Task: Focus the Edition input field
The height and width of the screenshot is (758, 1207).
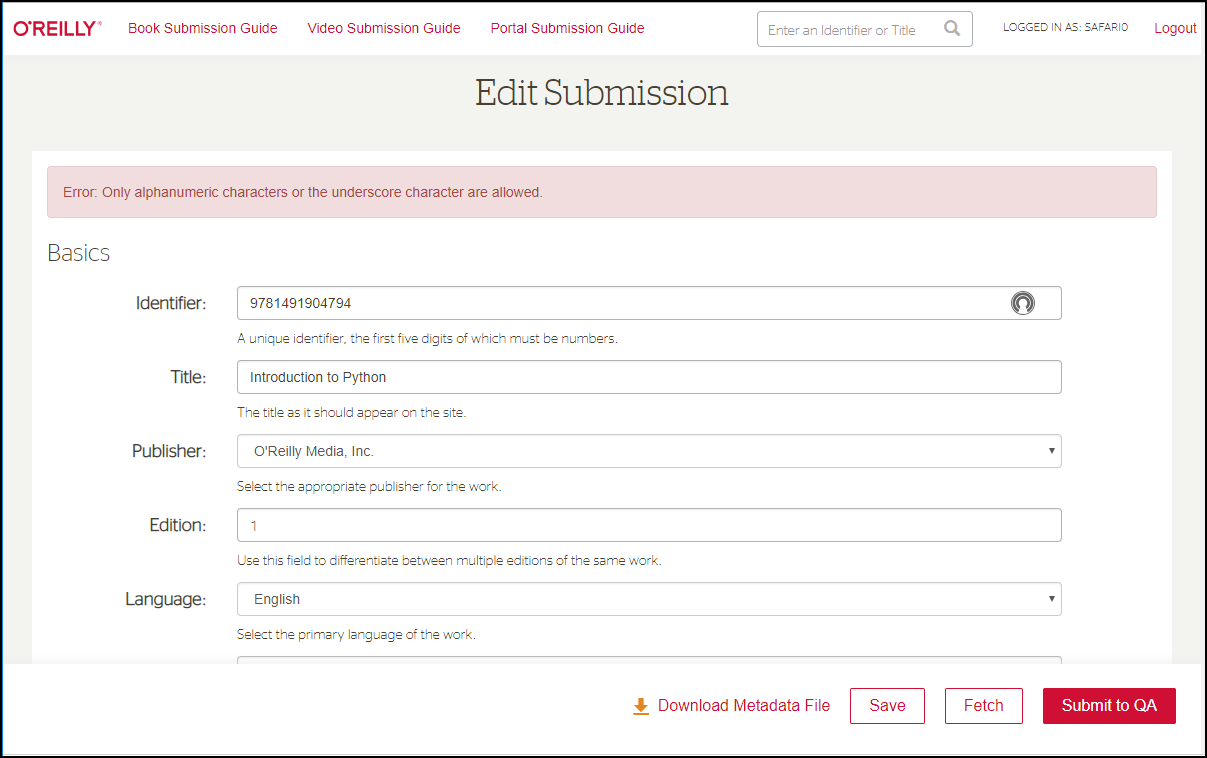Action: 649,525
